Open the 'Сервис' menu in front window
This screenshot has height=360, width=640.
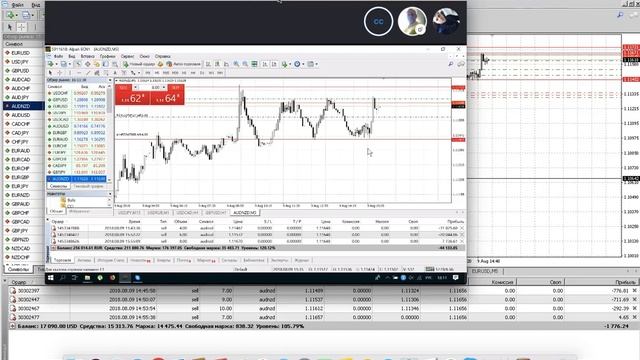point(127,56)
